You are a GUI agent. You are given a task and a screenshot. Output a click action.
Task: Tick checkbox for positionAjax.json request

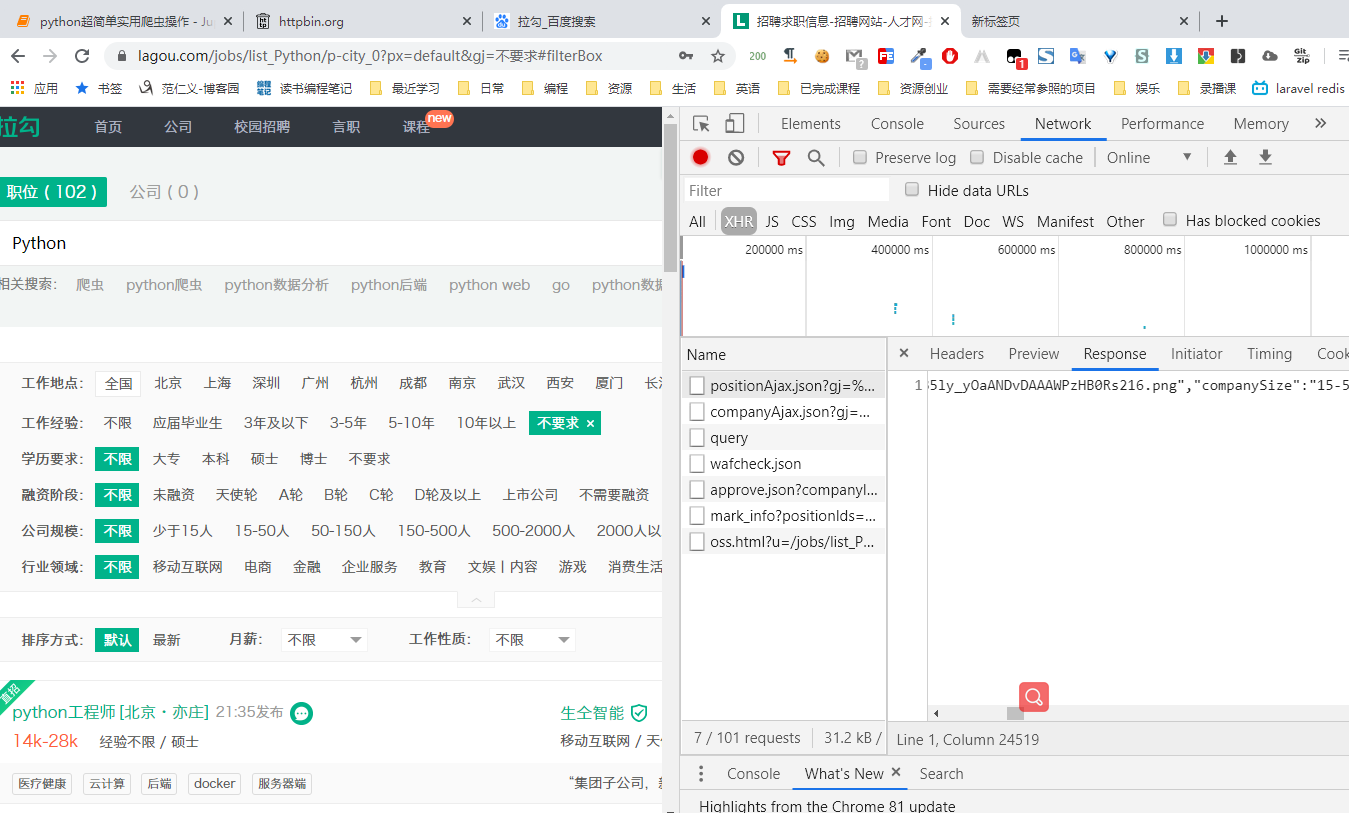[x=697, y=385]
